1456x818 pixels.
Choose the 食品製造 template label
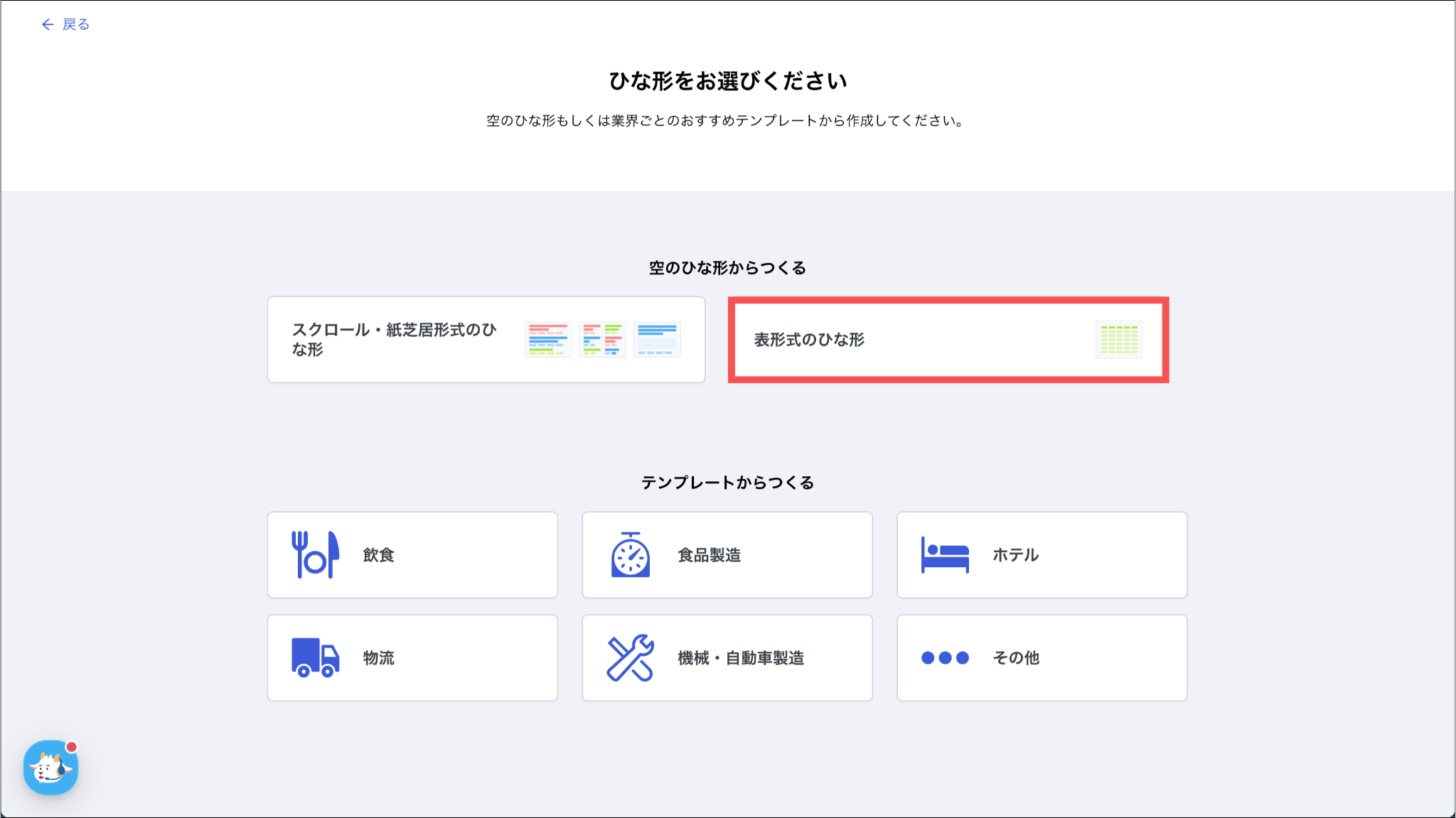(x=709, y=555)
